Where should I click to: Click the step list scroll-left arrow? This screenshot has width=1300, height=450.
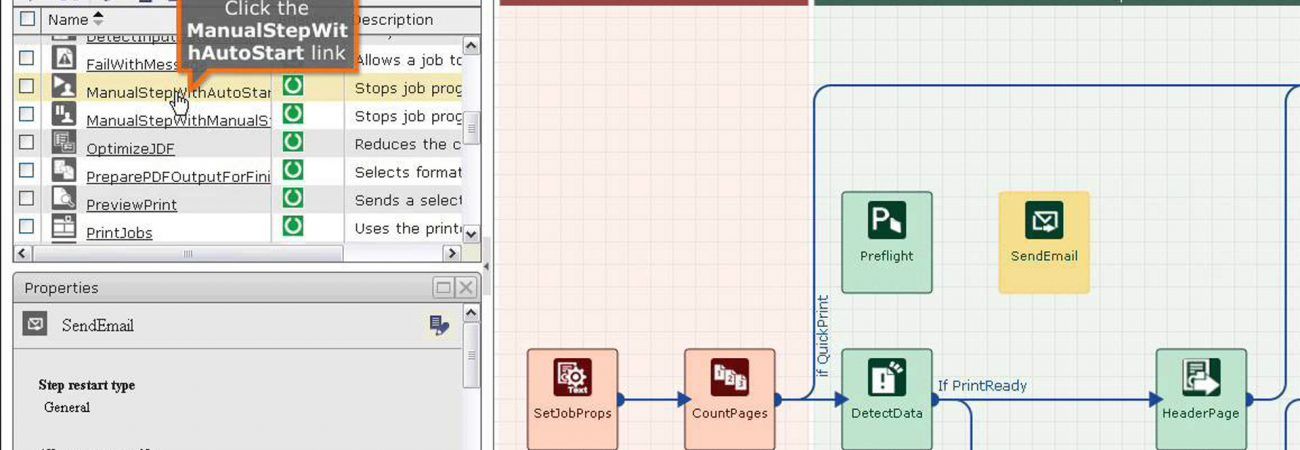(x=22, y=254)
